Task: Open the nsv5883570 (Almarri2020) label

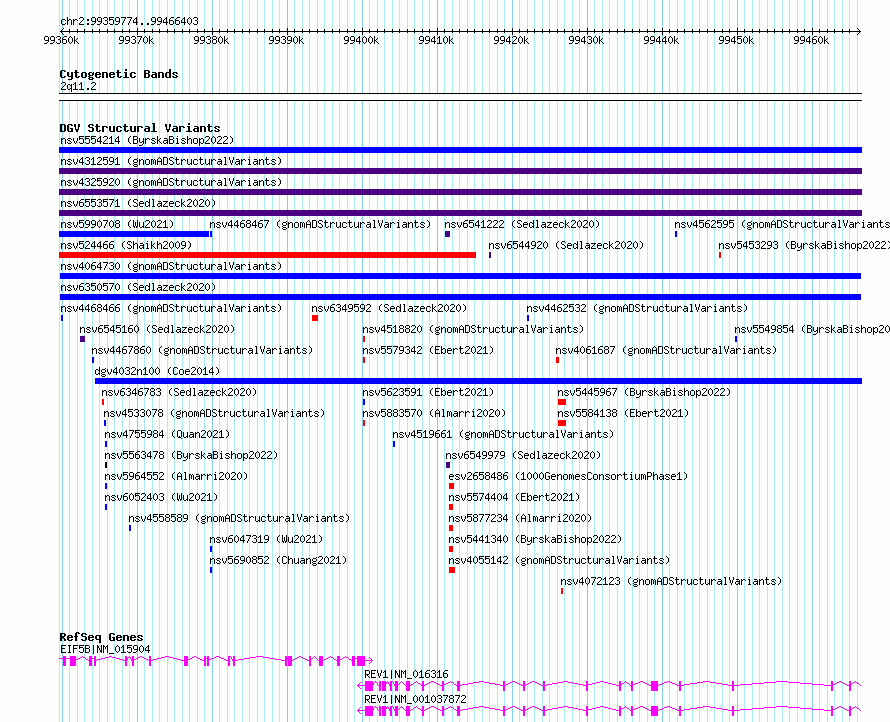Action: (434, 413)
